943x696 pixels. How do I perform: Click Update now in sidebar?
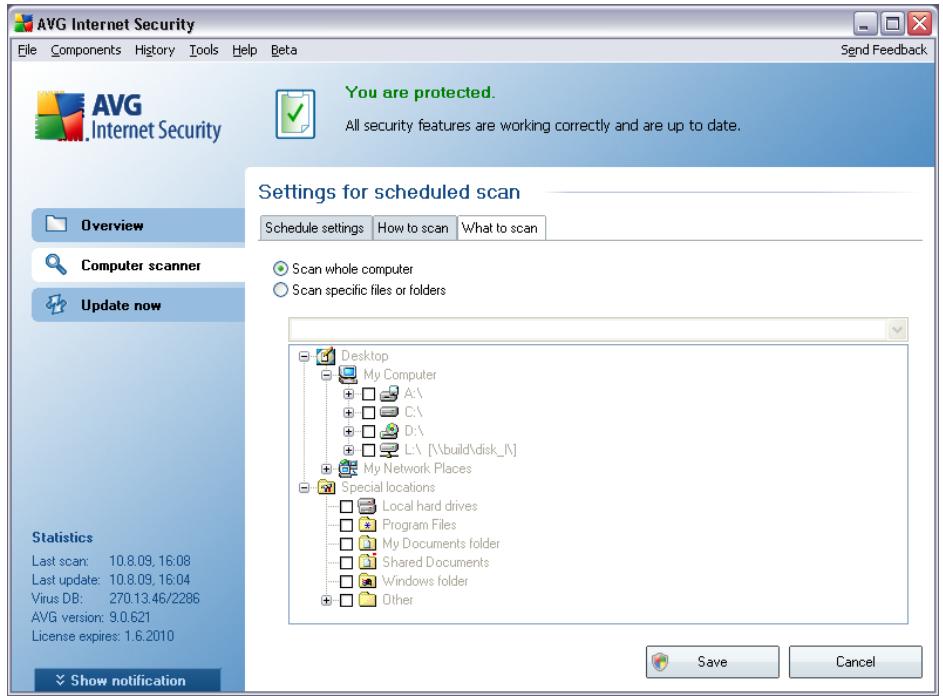point(138,305)
